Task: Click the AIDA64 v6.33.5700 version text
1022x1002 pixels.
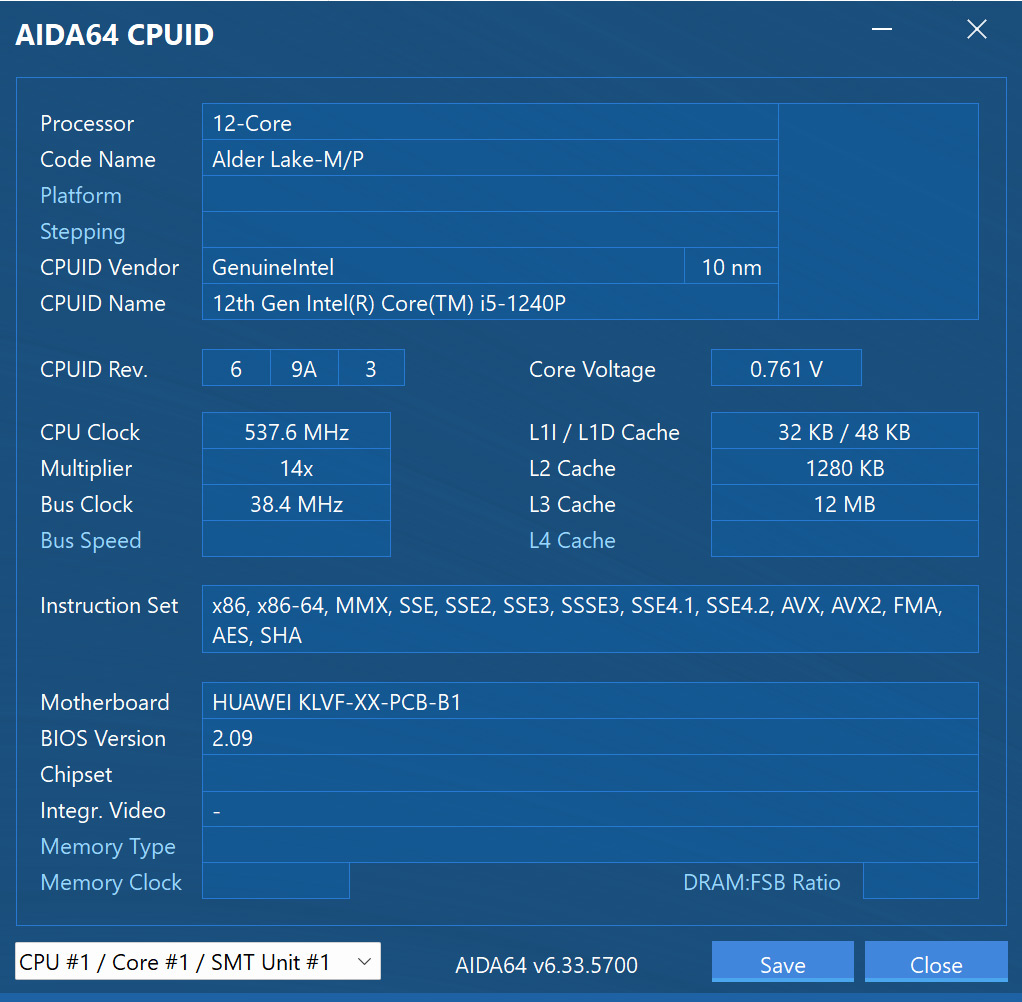Action: coord(546,964)
